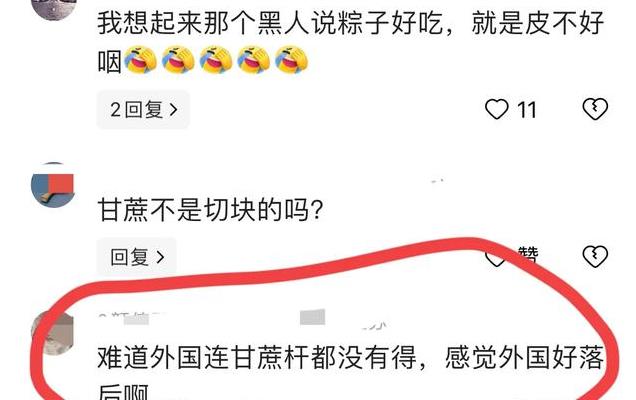Screen dimensions: 636x400
Task: Dislike the 甘蔗不是切块的吗 comment
Action: coord(595,257)
